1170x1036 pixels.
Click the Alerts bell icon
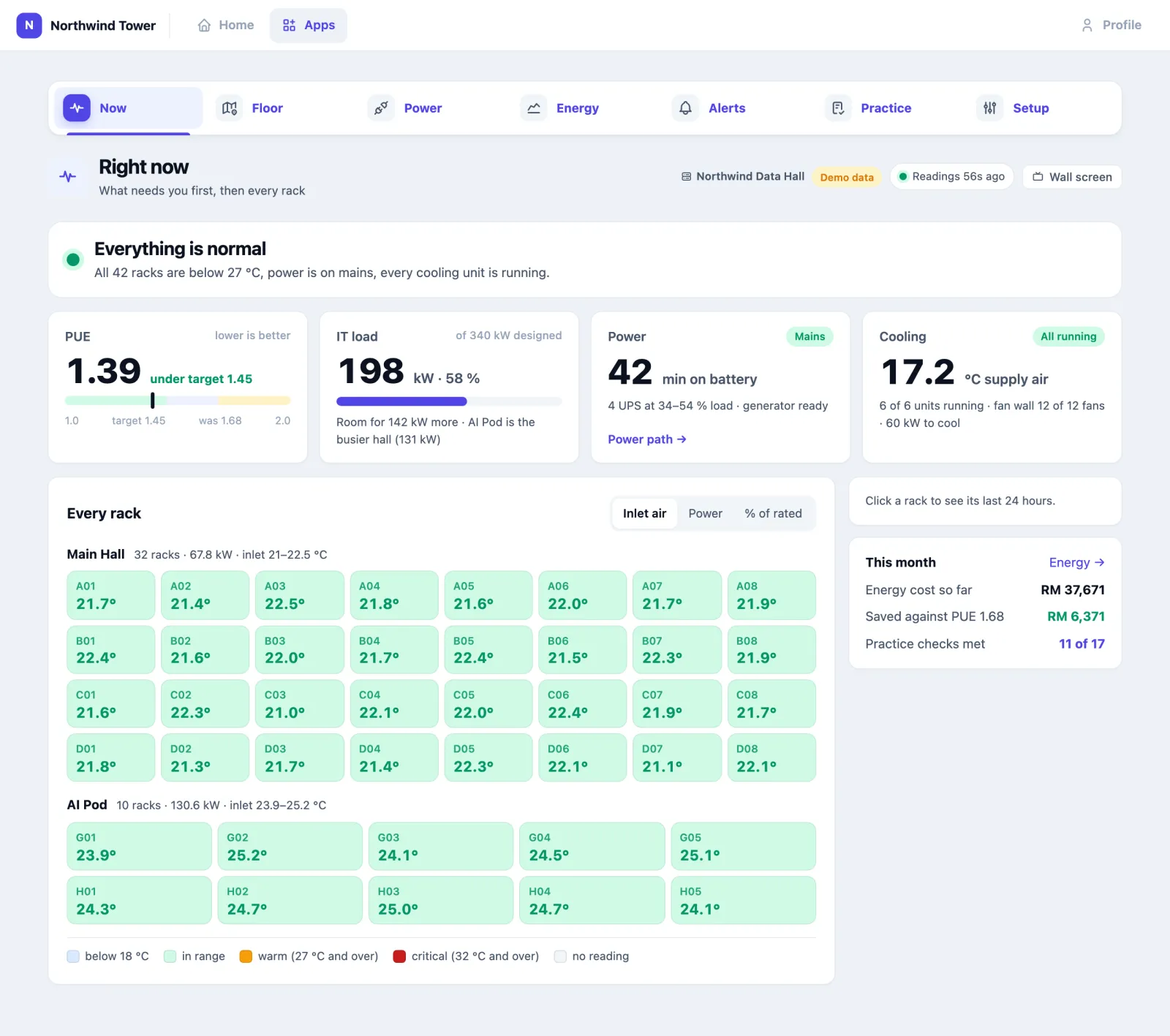pyautogui.click(x=685, y=108)
